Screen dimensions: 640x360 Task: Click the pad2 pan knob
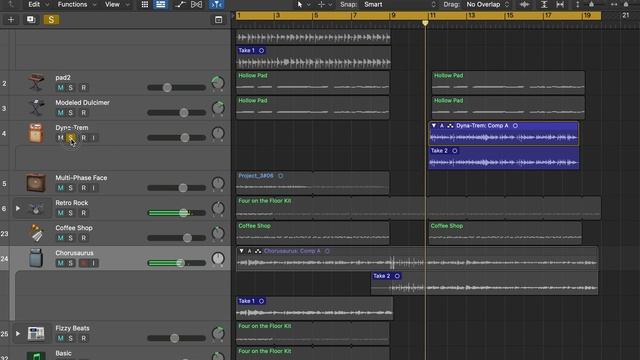coord(218,83)
